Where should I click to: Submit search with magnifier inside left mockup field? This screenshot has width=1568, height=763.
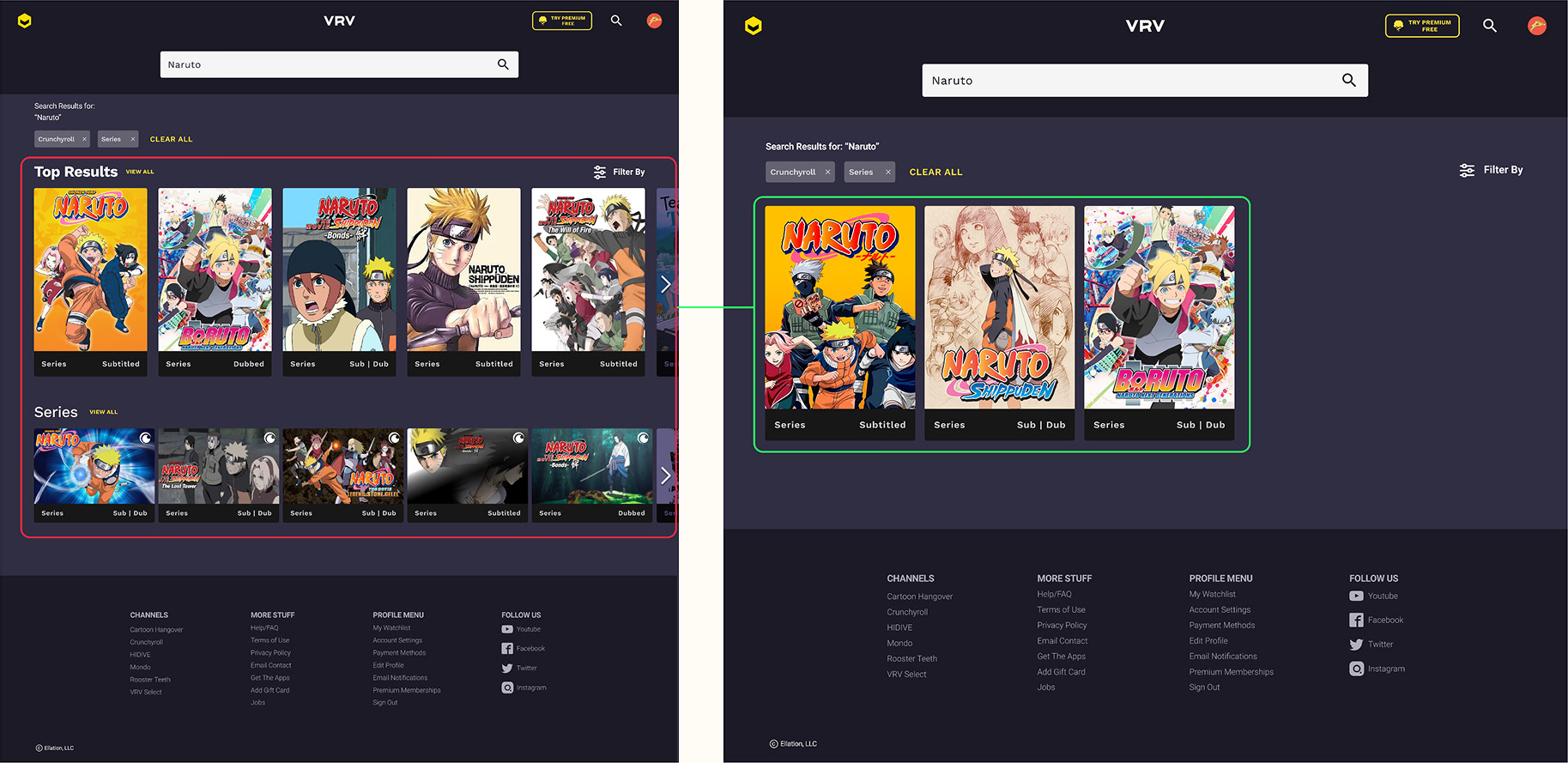coord(503,64)
